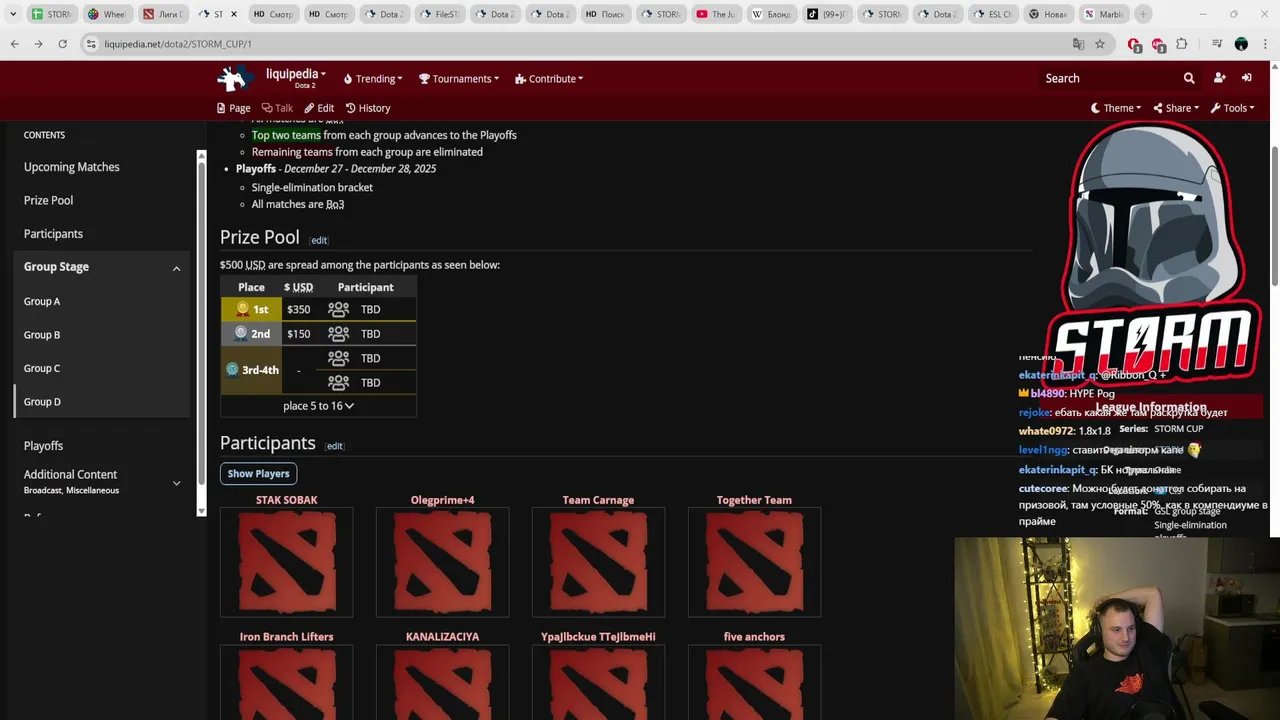1280x720 pixels.
Task: Click the 1st place gold medal icon
Action: pos(242,309)
